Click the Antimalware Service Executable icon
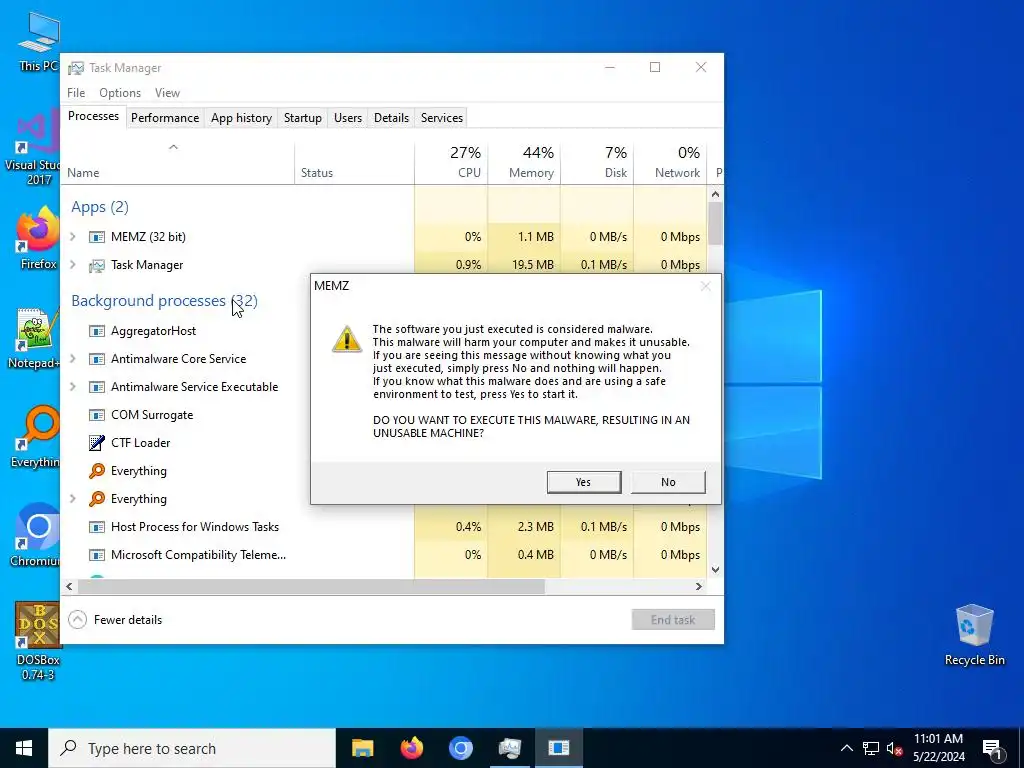Screen dimensions: 1024x768 [97, 387]
